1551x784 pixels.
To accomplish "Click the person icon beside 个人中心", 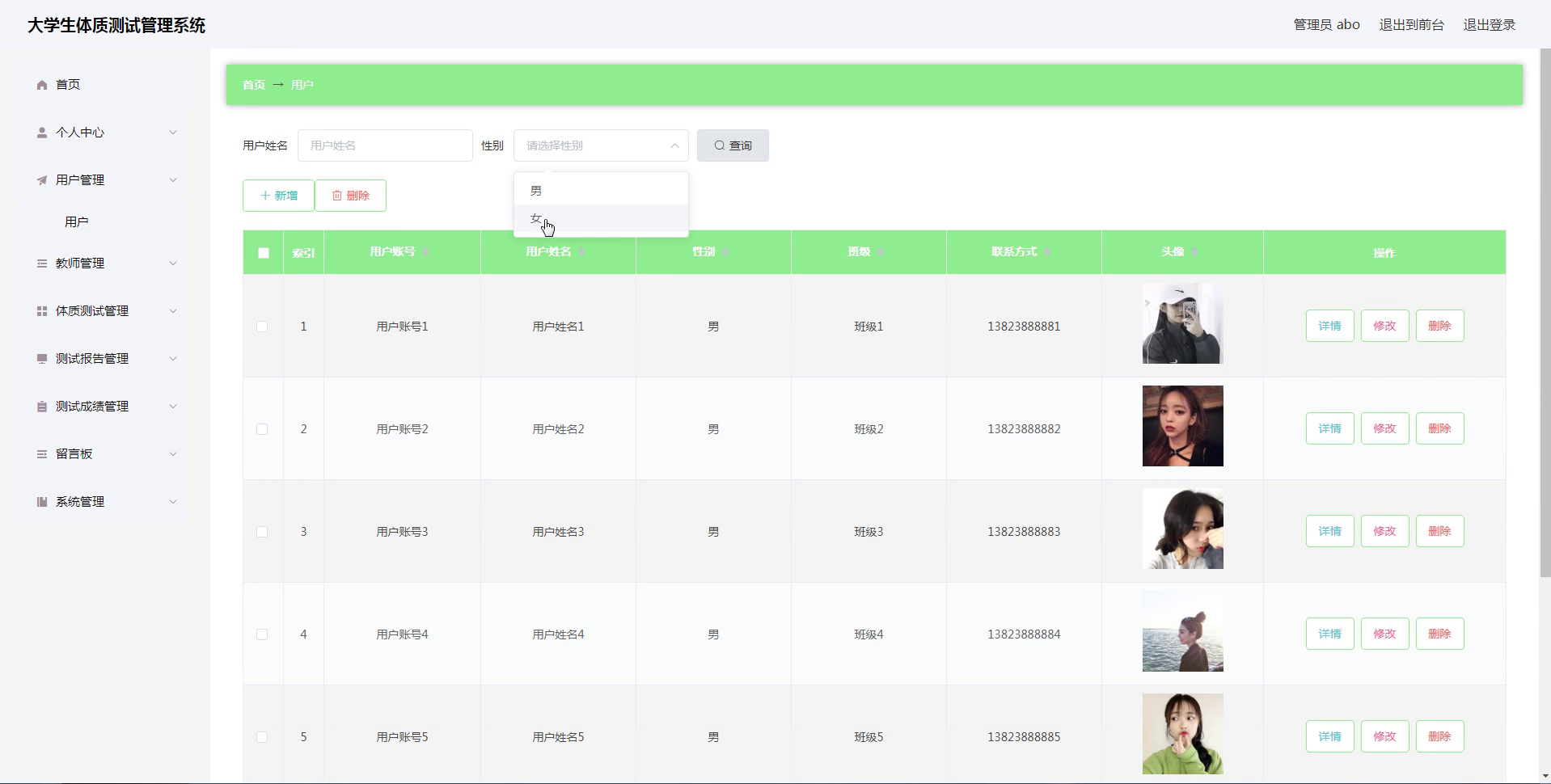I will point(42,133).
